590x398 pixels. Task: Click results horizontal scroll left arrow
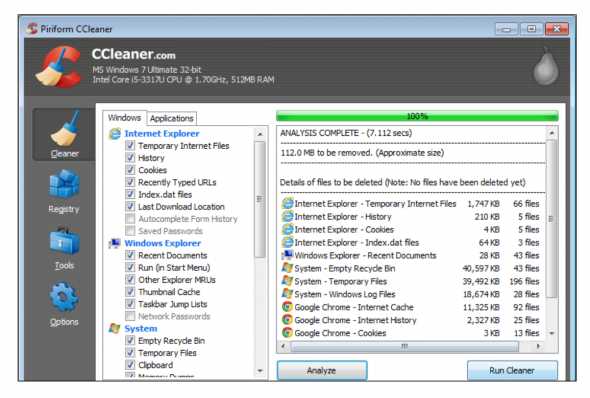pos(283,346)
